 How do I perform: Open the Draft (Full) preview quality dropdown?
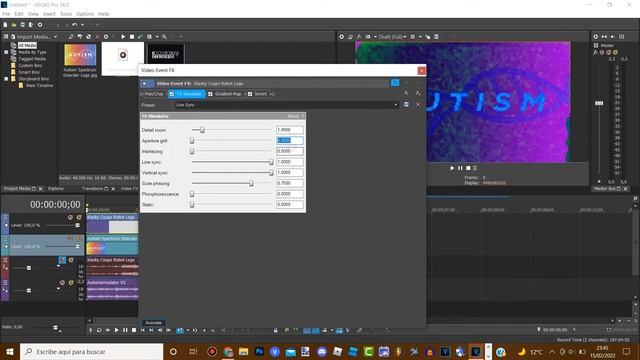(392, 37)
